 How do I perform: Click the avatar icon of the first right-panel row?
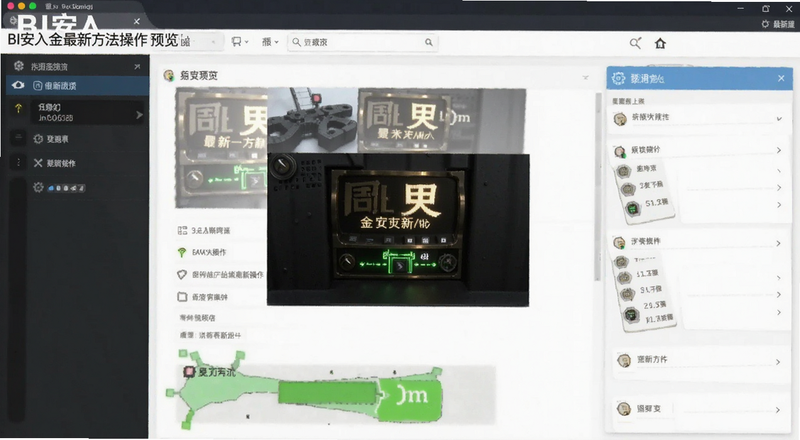tap(620, 119)
